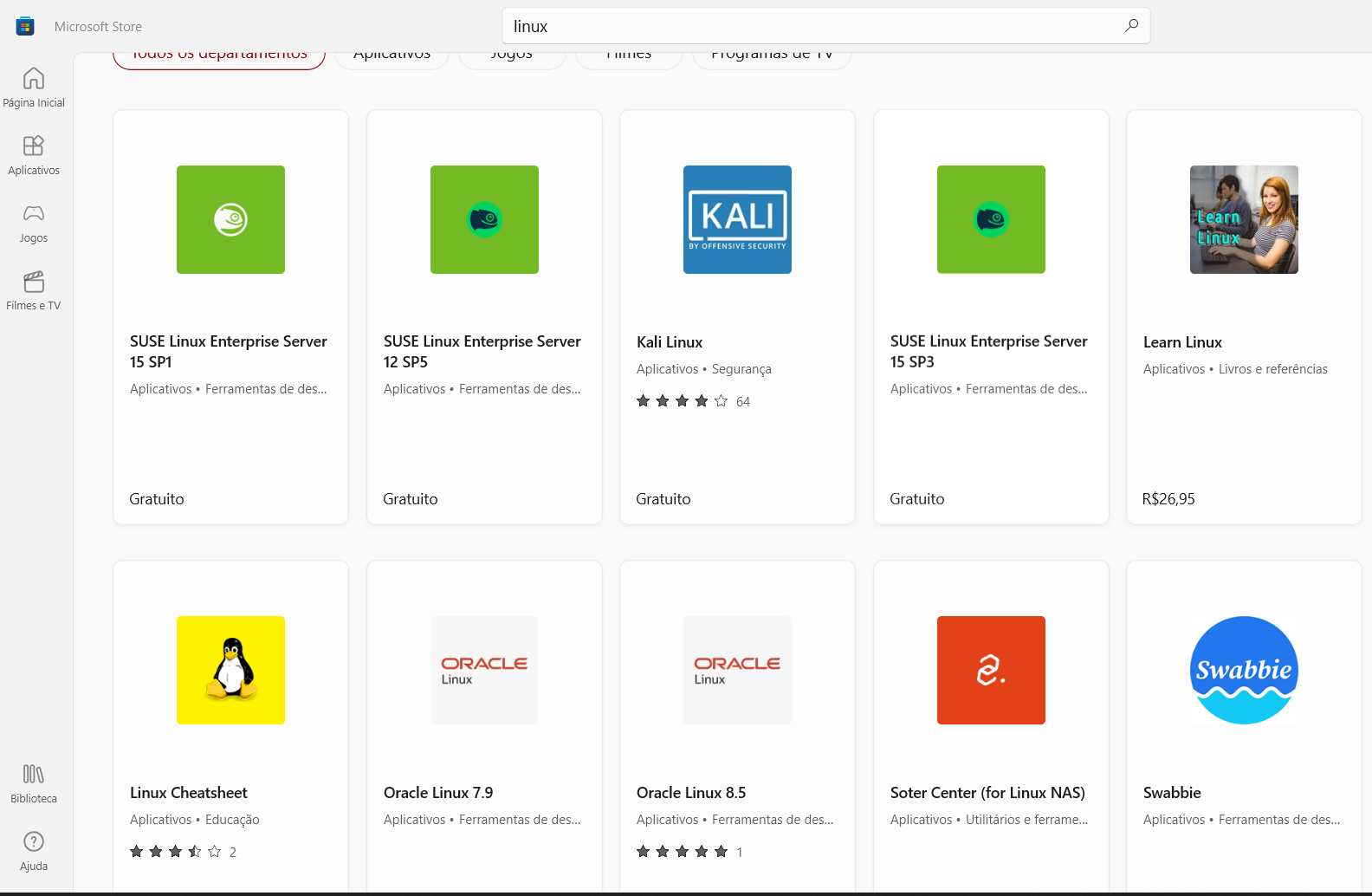Click Kali Linux star rating 64
1372x896 pixels.
click(x=694, y=401)
